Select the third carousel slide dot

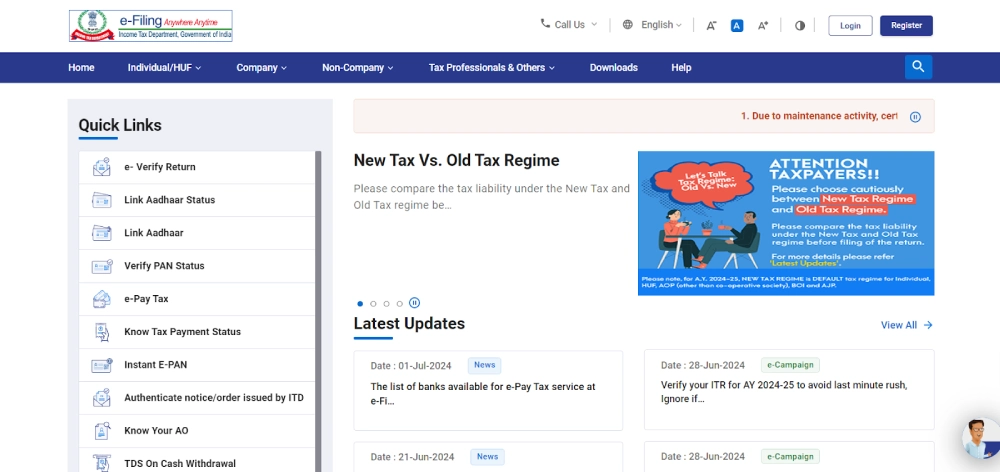tap(386, 304)
